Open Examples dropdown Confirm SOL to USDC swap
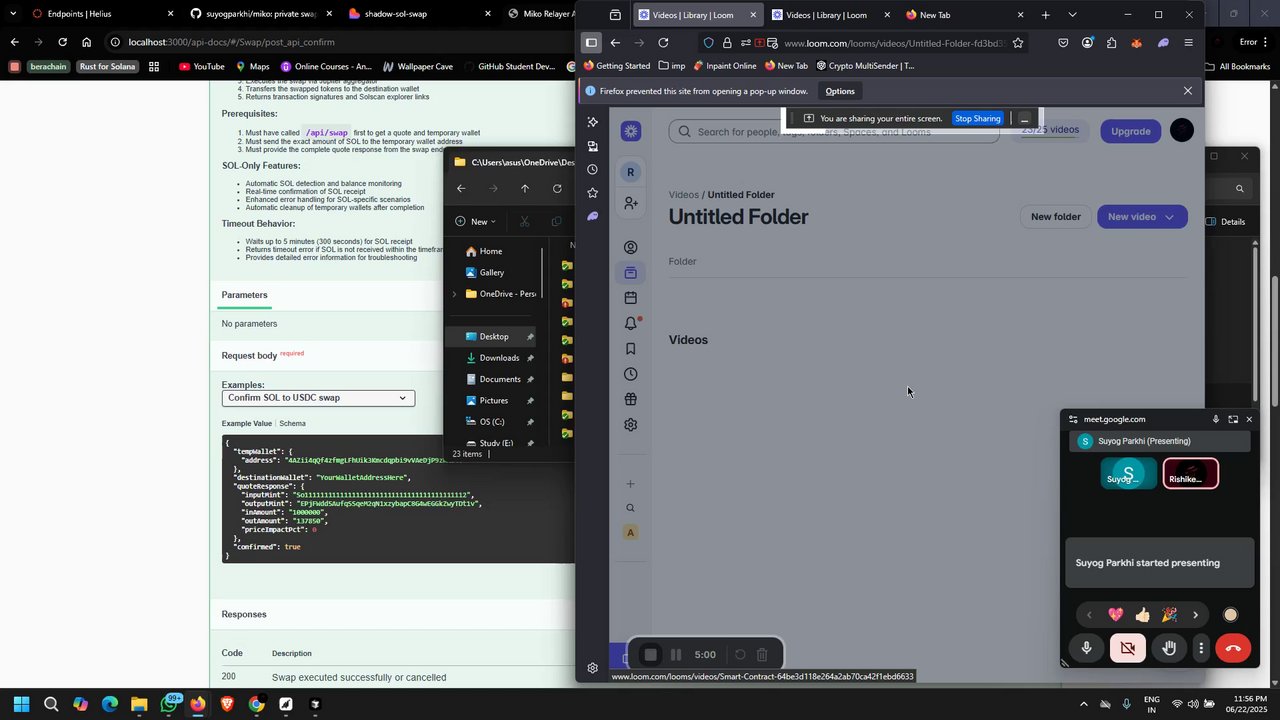This screenshot has height=720, width=1280. point(318,398)
